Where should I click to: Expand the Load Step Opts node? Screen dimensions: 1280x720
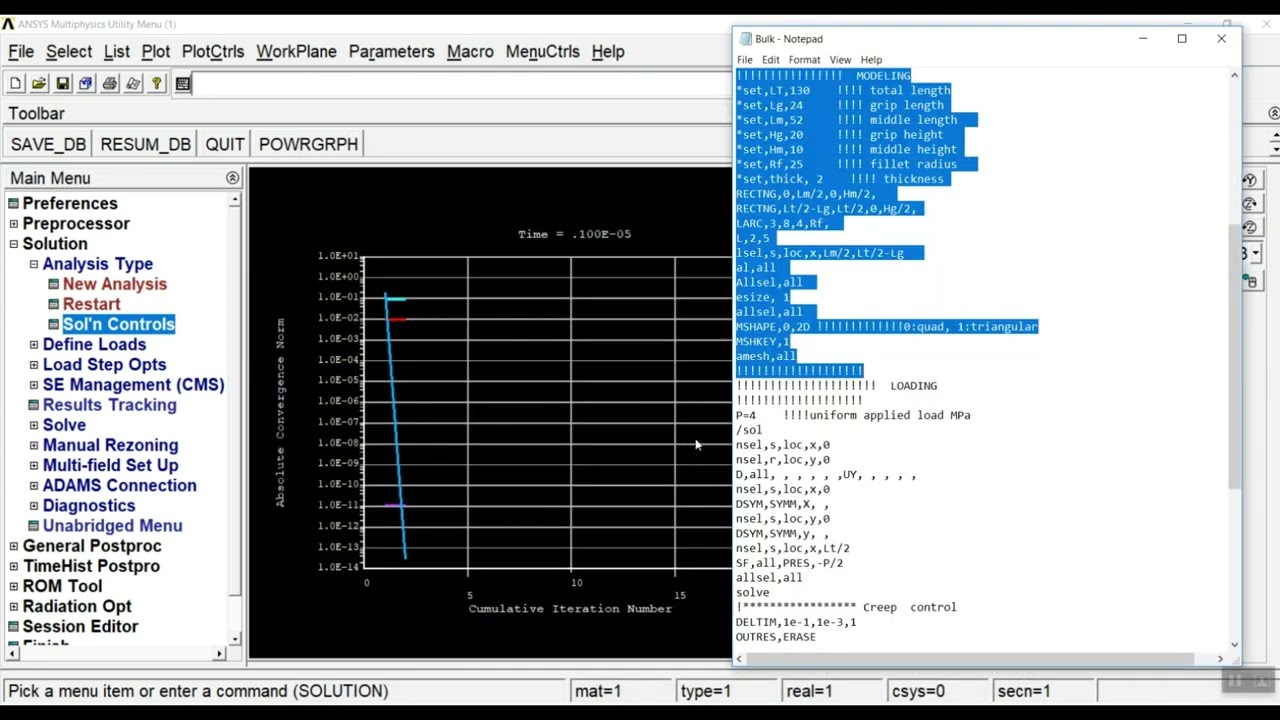pos(34,365)
